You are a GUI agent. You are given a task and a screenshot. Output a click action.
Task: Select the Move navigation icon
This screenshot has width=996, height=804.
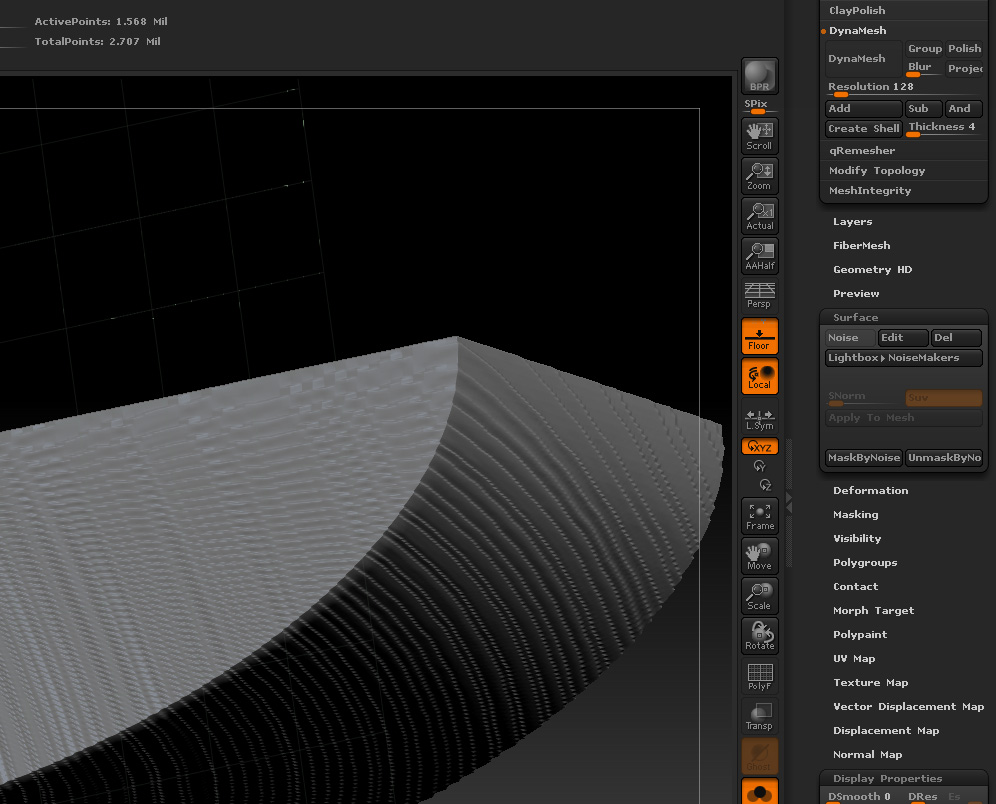click(x=759, y=556)
